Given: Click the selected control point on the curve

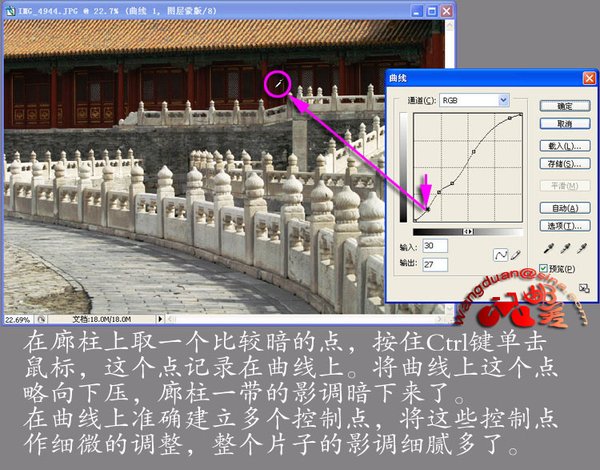Looking at the screenshot, I should tap(428, 210).
